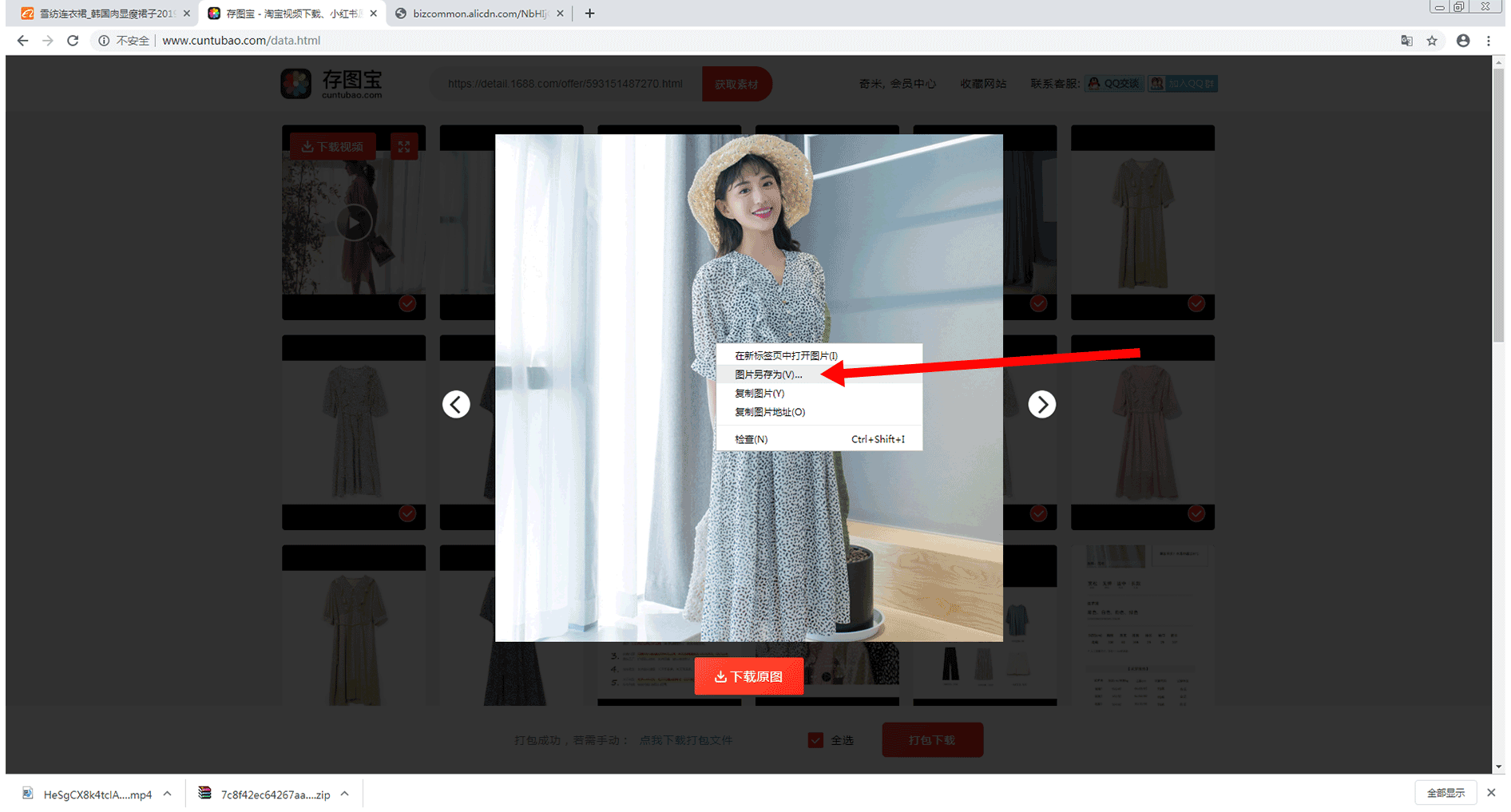Screen dimensions: 1511x812
Task: Reload the page with the refresh icon
Action: pyautogui.click(x=73, y=41)
